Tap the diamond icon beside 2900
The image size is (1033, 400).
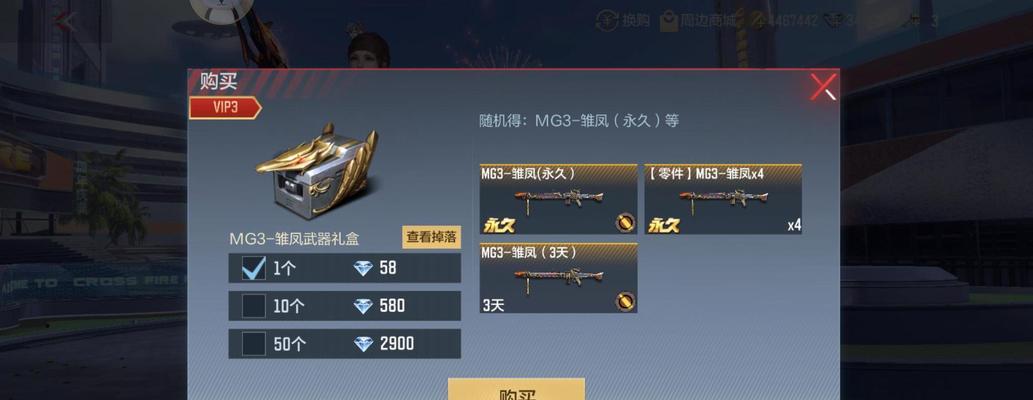coord(363,343)
